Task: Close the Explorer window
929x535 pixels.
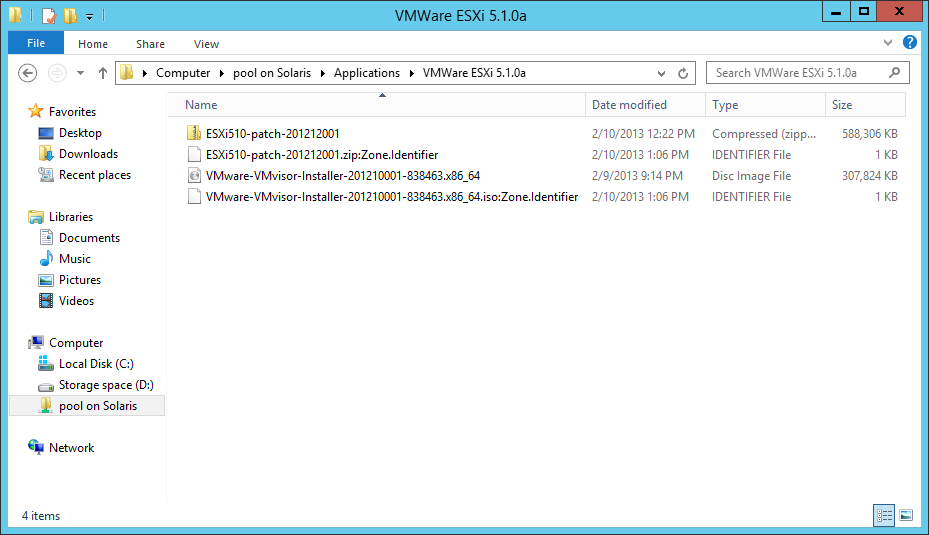Action: (899, 11)
